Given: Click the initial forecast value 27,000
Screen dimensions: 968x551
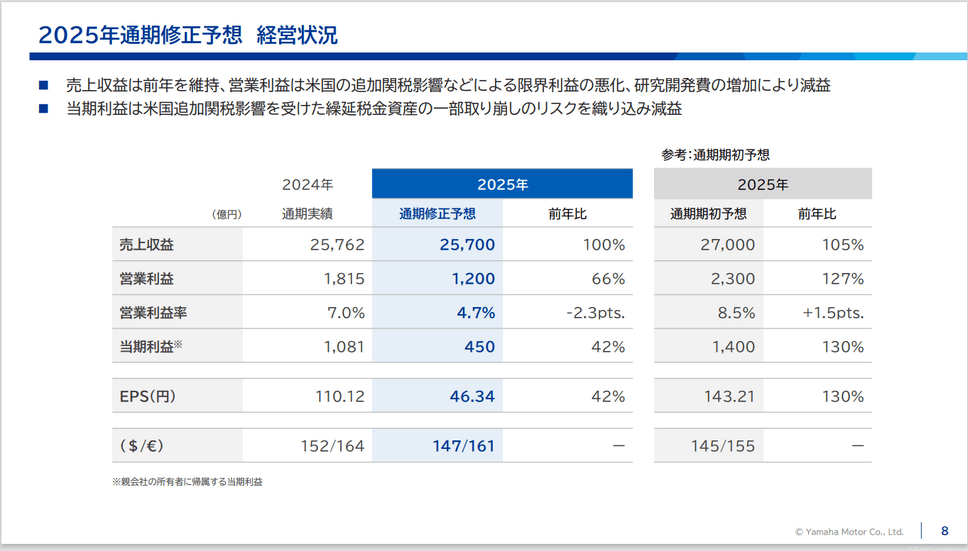Looking at the screenshot, I should coord(732,245).
